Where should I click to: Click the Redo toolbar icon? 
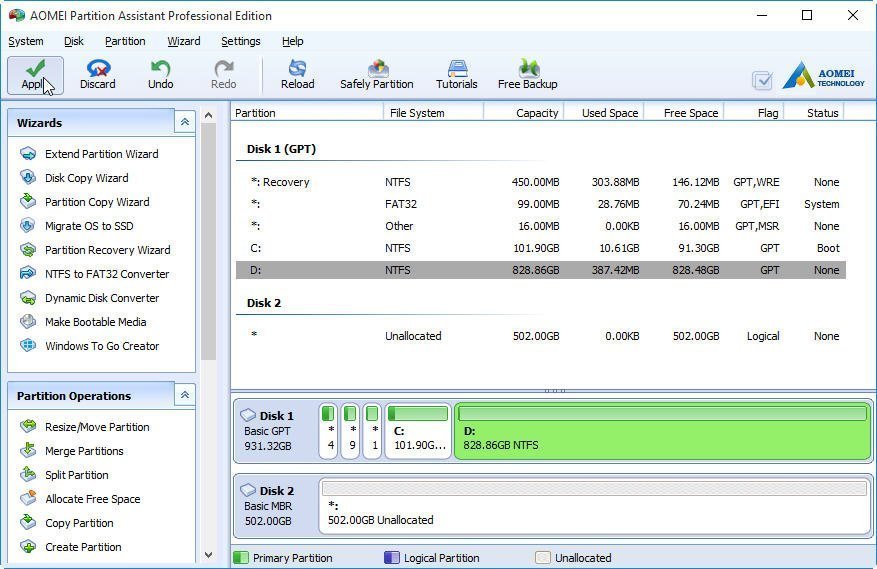(223, 75)
